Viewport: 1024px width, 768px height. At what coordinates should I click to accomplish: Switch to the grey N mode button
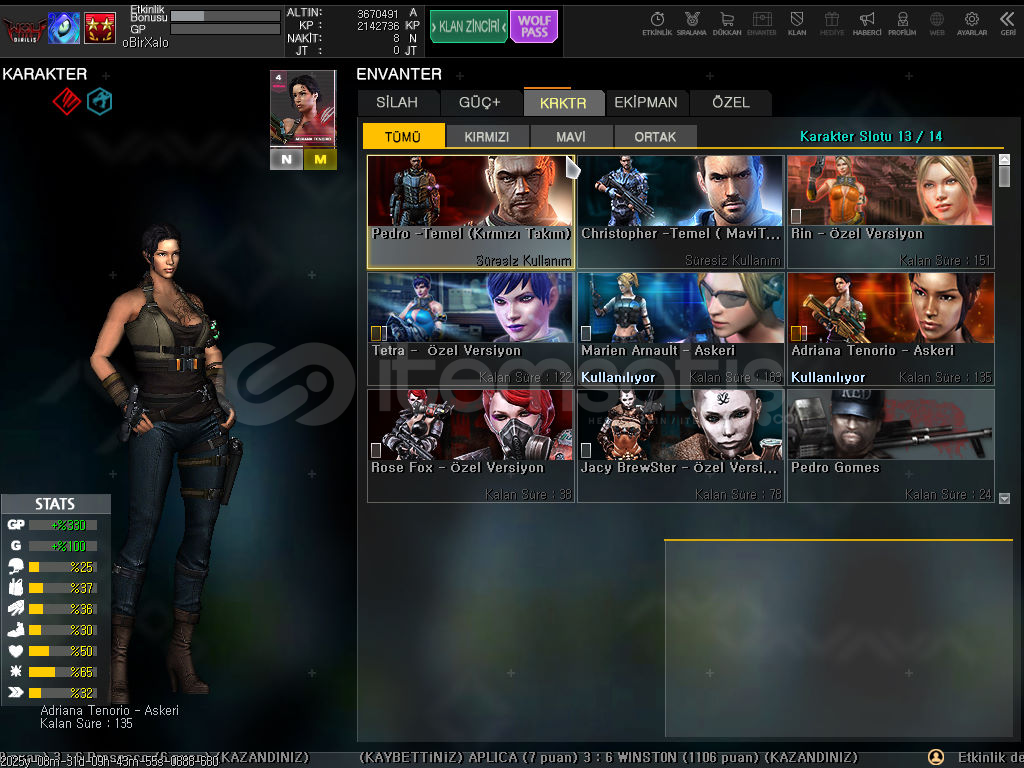tap(286, 159)
